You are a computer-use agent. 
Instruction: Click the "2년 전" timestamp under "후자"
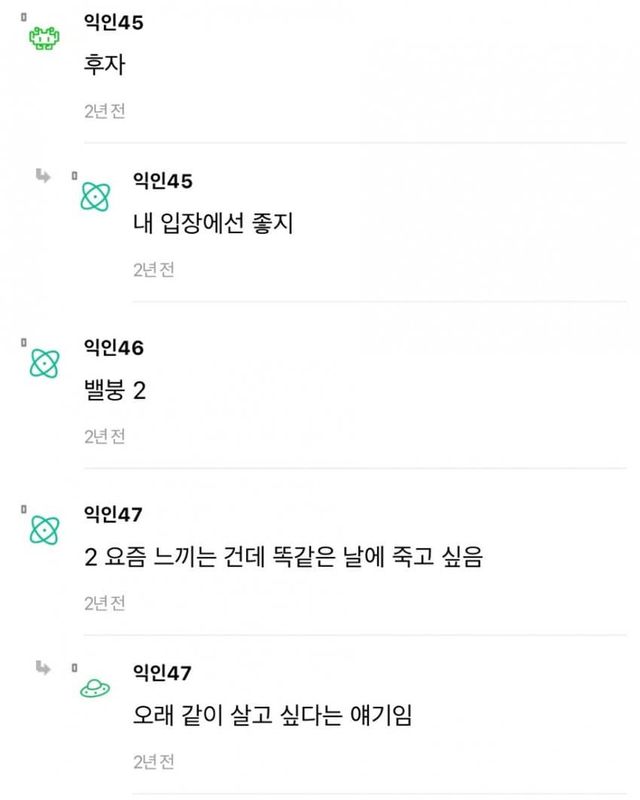[x=104, y=111]
